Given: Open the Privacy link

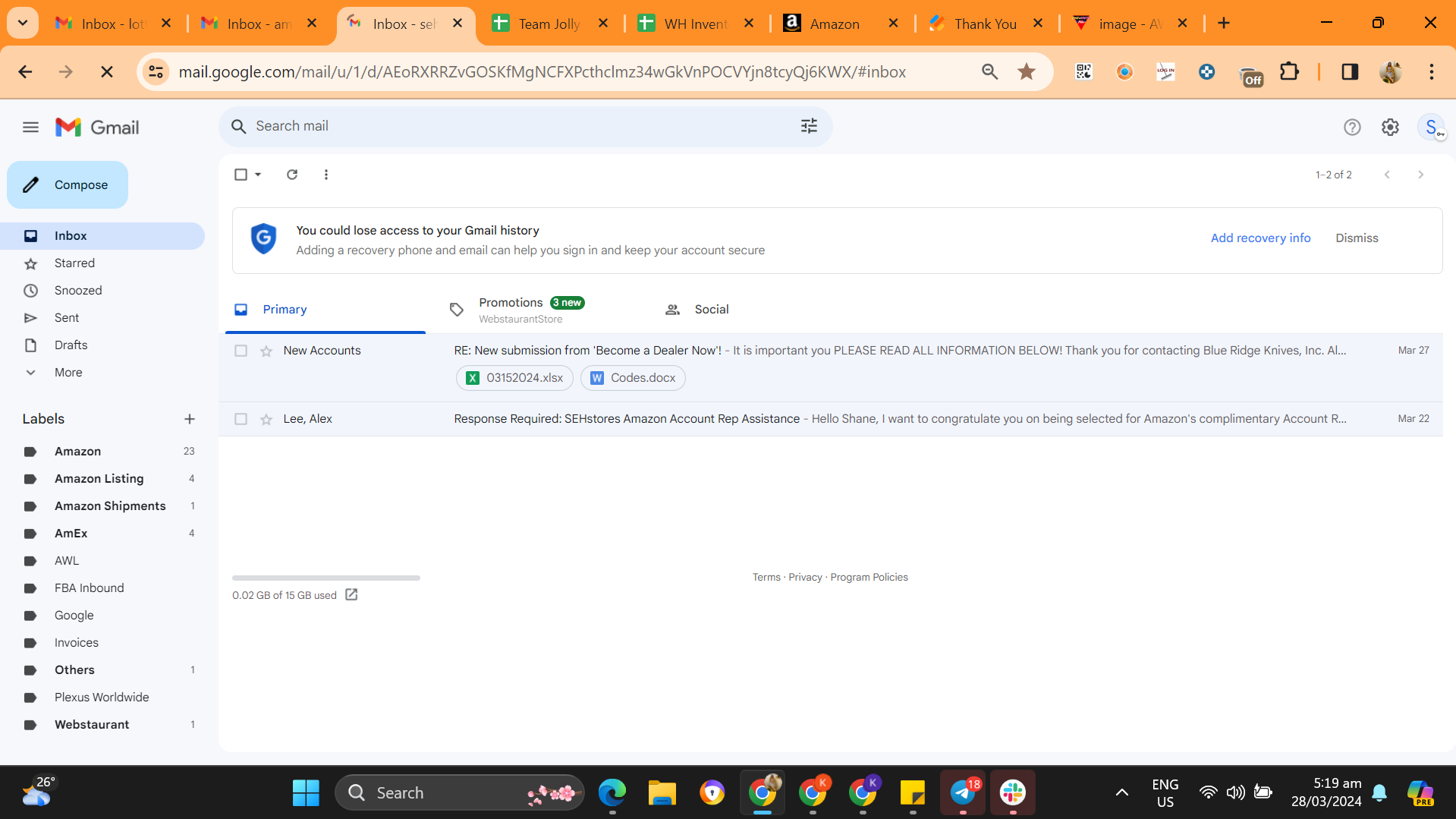Looking at the screenshot, I should click(x=805, y=578).
